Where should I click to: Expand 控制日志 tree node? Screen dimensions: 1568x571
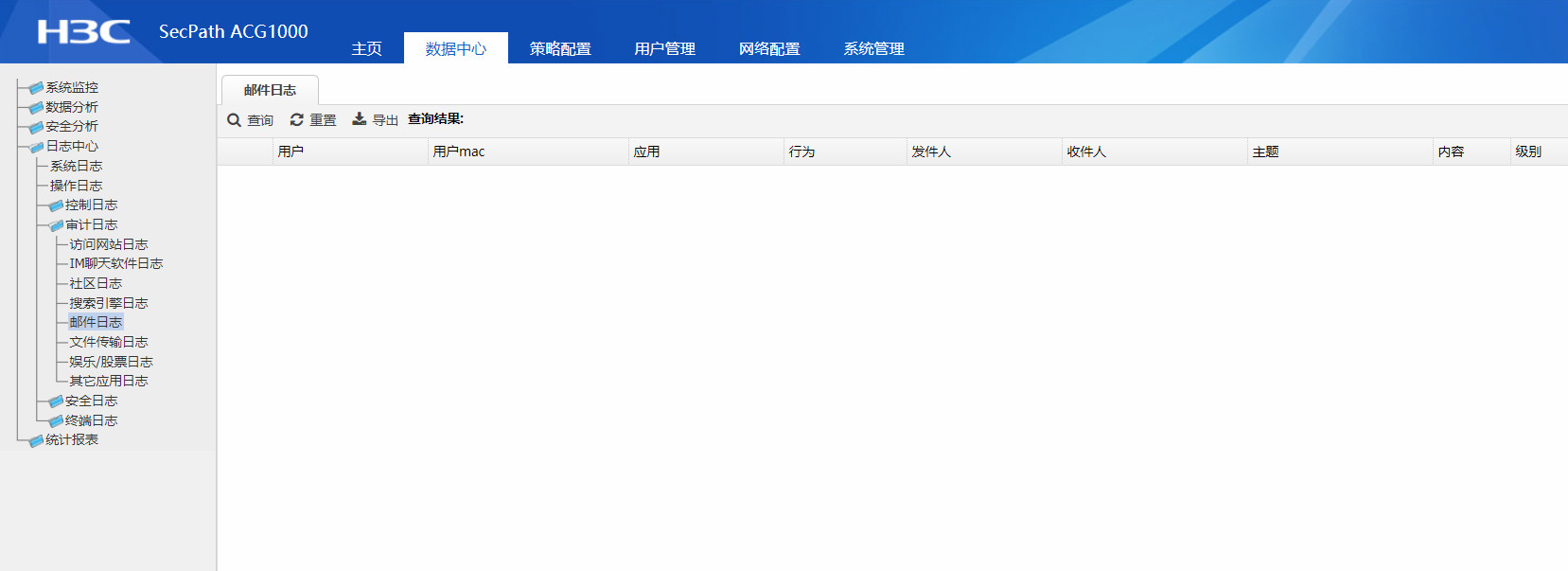pyautogui.click(x=92, y=205)
